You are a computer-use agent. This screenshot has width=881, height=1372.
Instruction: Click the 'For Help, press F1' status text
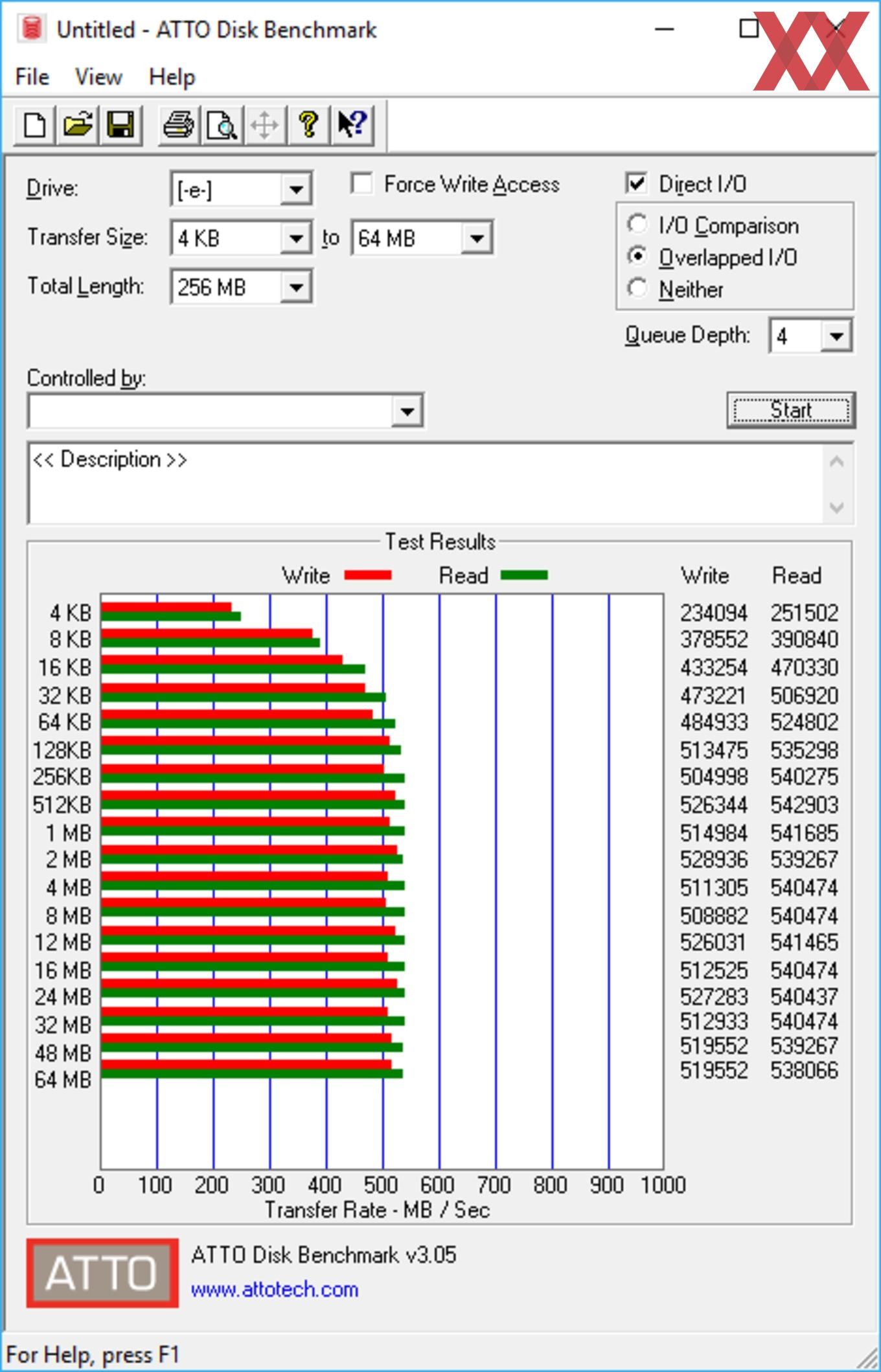(92, 1355)
